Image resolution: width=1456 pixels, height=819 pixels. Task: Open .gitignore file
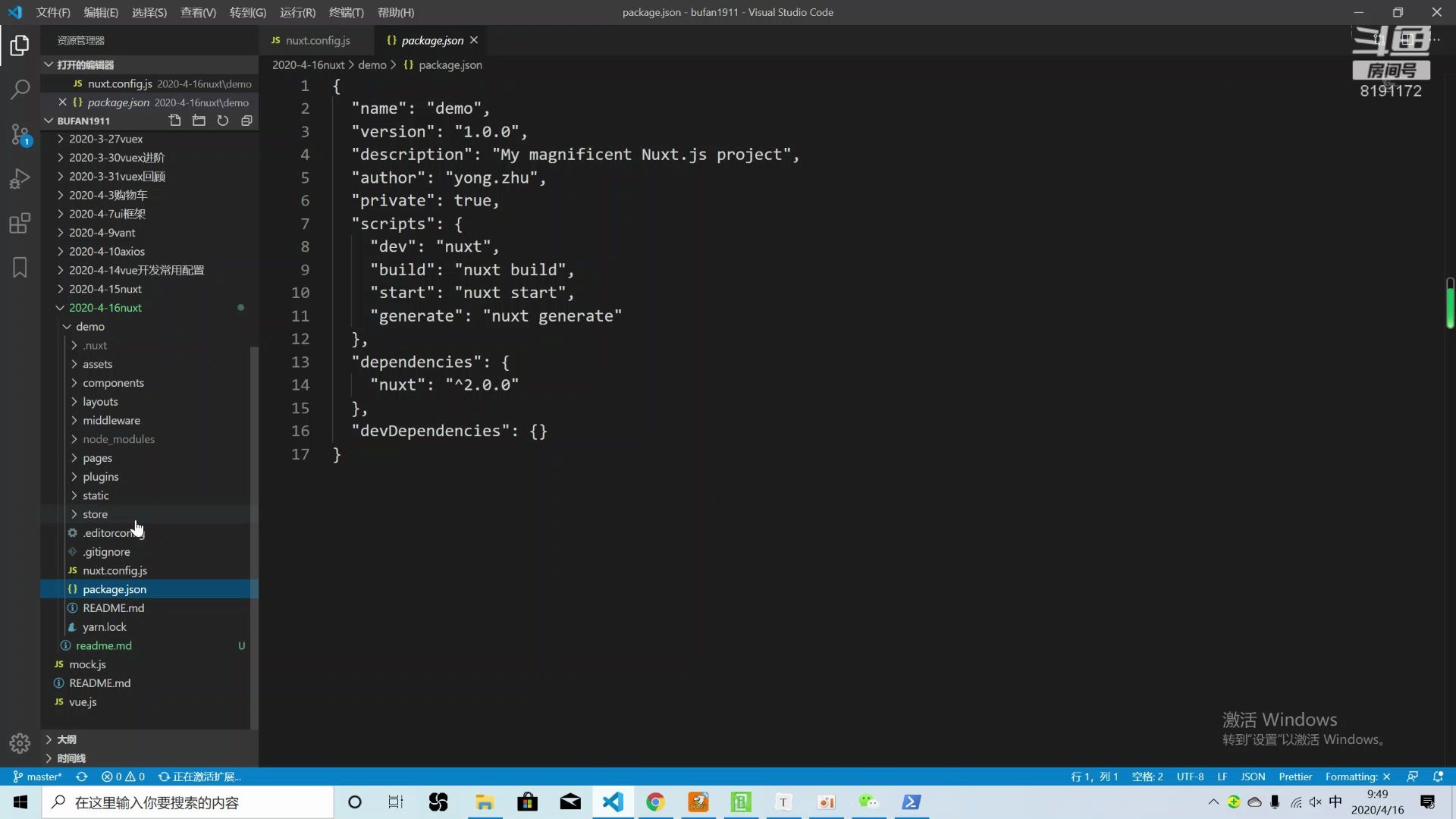[149, 552]
